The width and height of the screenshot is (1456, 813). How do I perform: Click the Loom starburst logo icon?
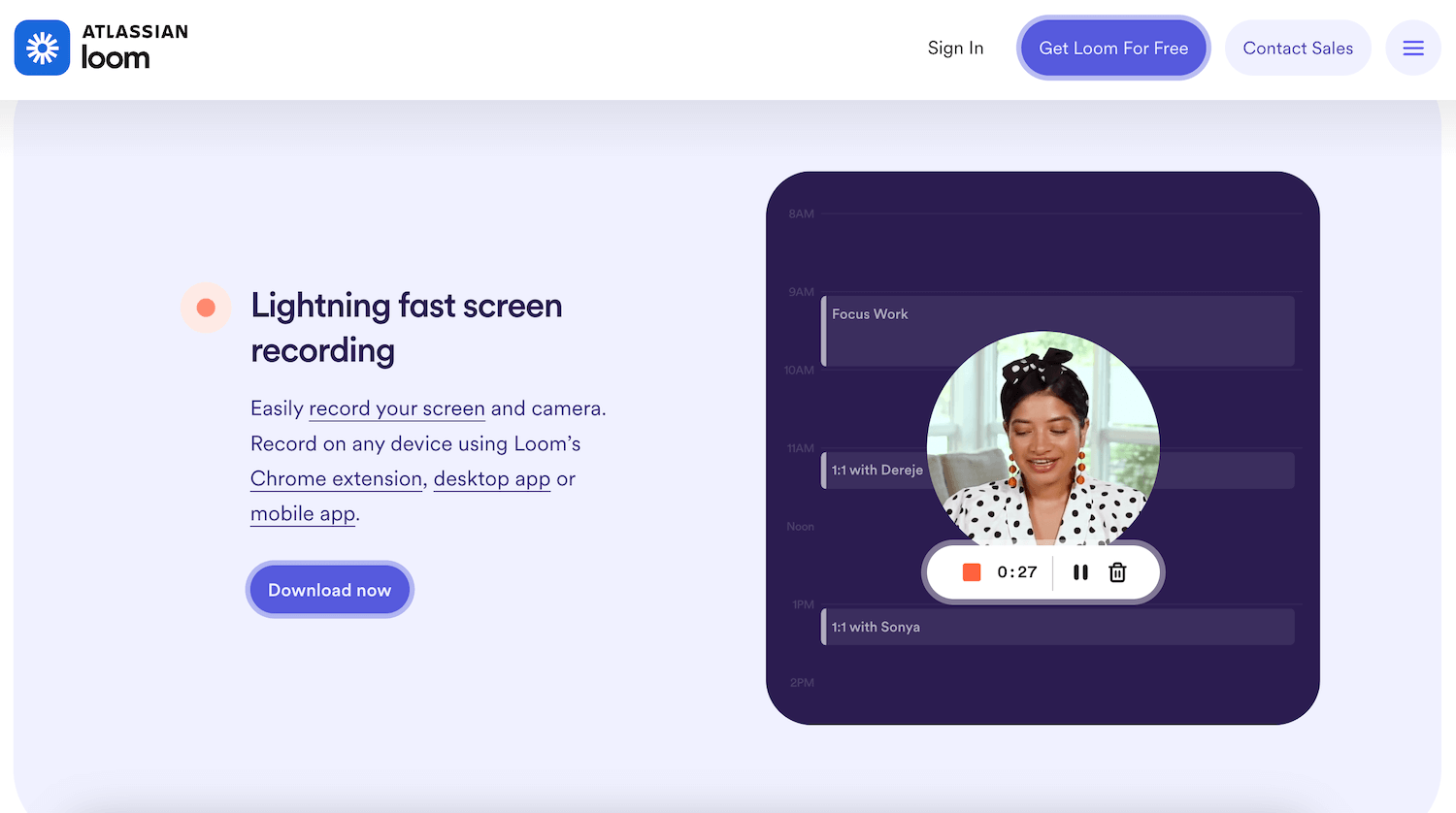pyautogui.click(x=43, y=48)
